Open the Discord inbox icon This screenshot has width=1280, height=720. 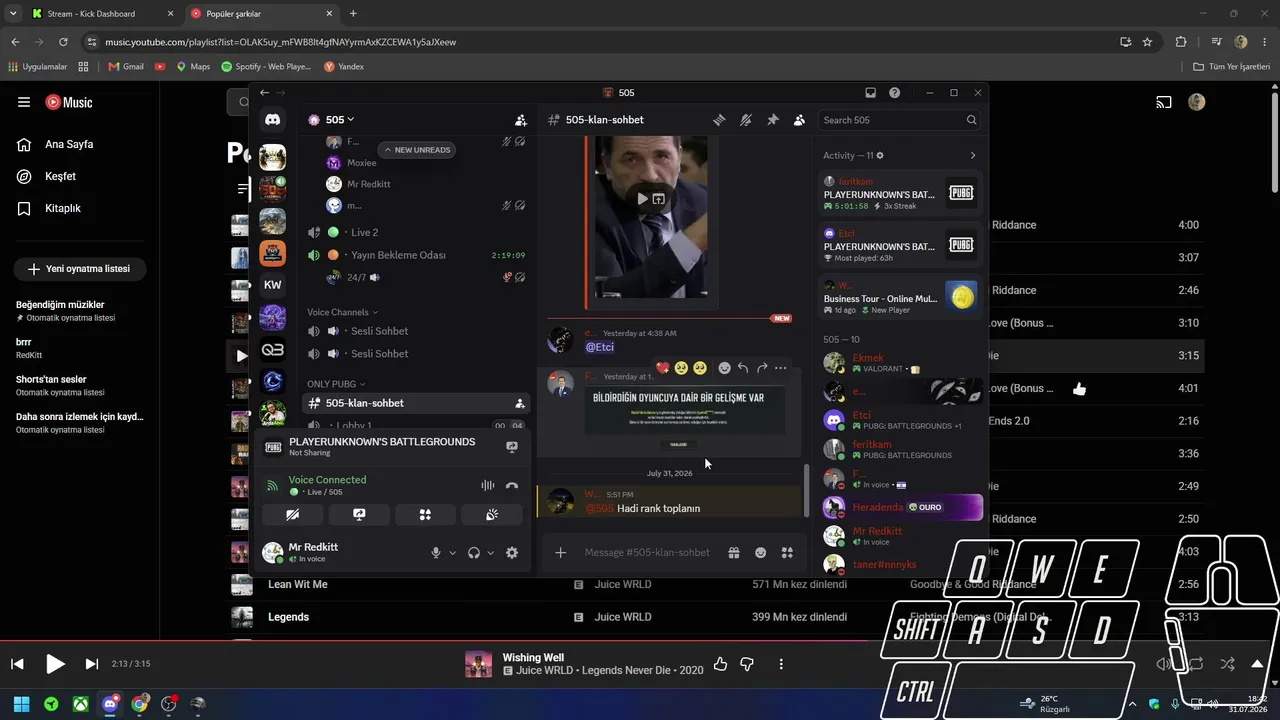click(871, 93)
